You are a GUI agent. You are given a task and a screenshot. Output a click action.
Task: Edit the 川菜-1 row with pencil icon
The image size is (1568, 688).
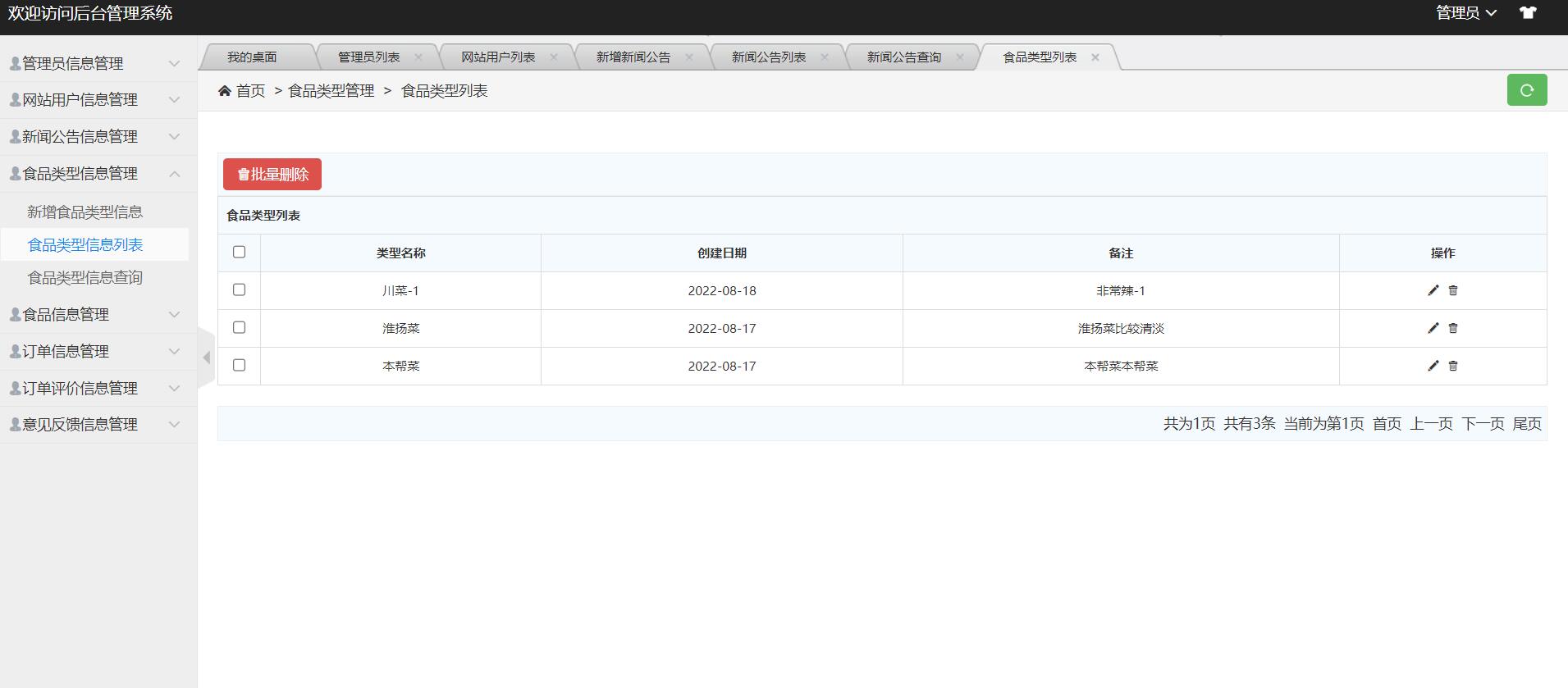(x=1433, y=290)
